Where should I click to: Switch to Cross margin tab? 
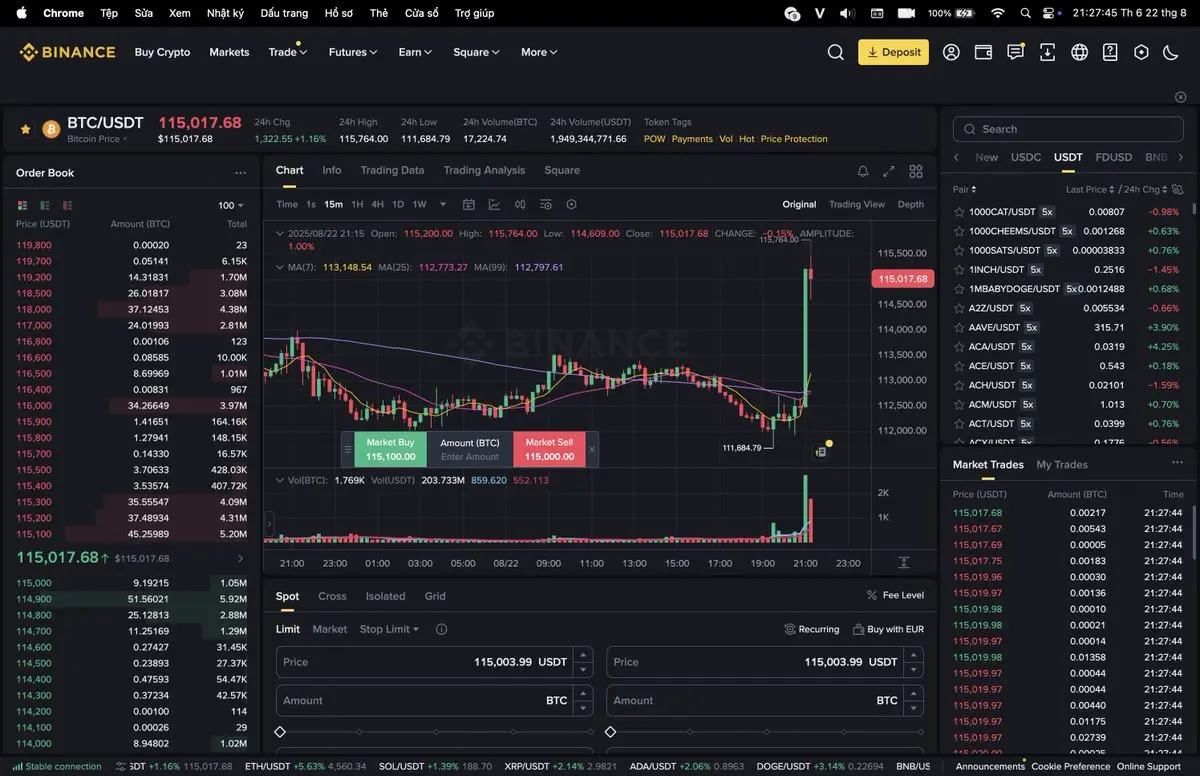pyautogui.click(x=332, y=596)
